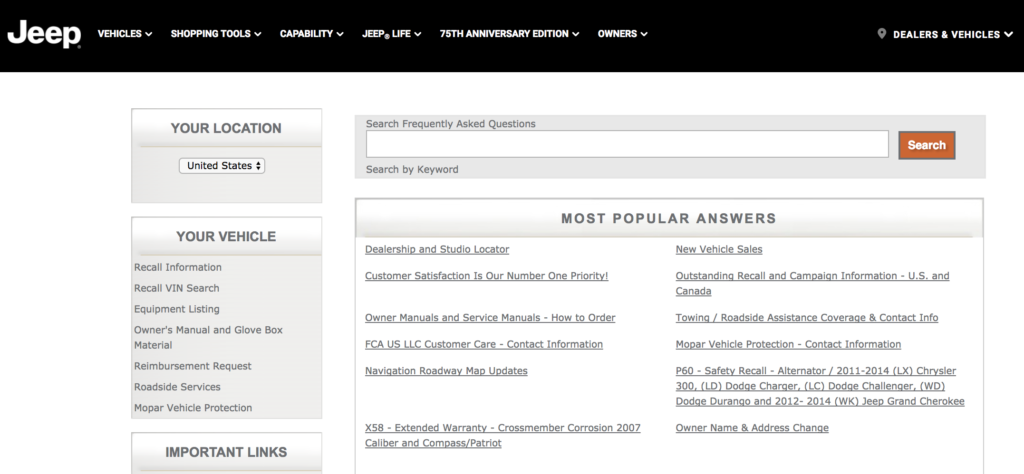
Task: Click the Important Links panel heading
Action: point(226,452)
